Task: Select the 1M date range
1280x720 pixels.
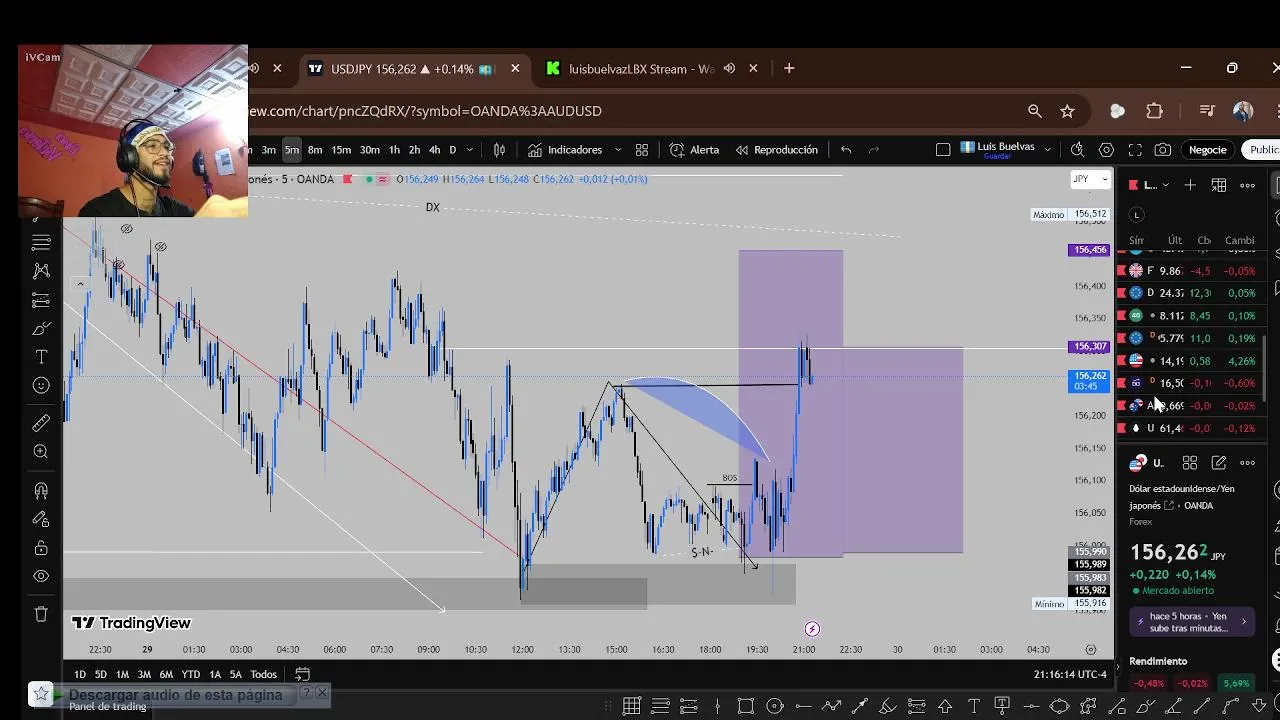Action: click(x=122, y=674)
